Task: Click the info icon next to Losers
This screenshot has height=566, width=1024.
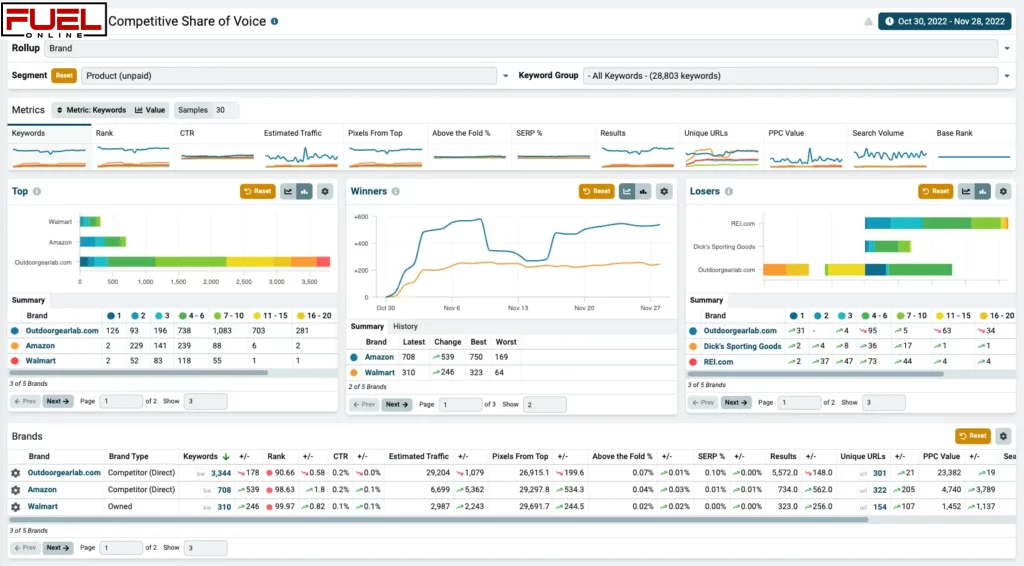Action: pos(729,191)
